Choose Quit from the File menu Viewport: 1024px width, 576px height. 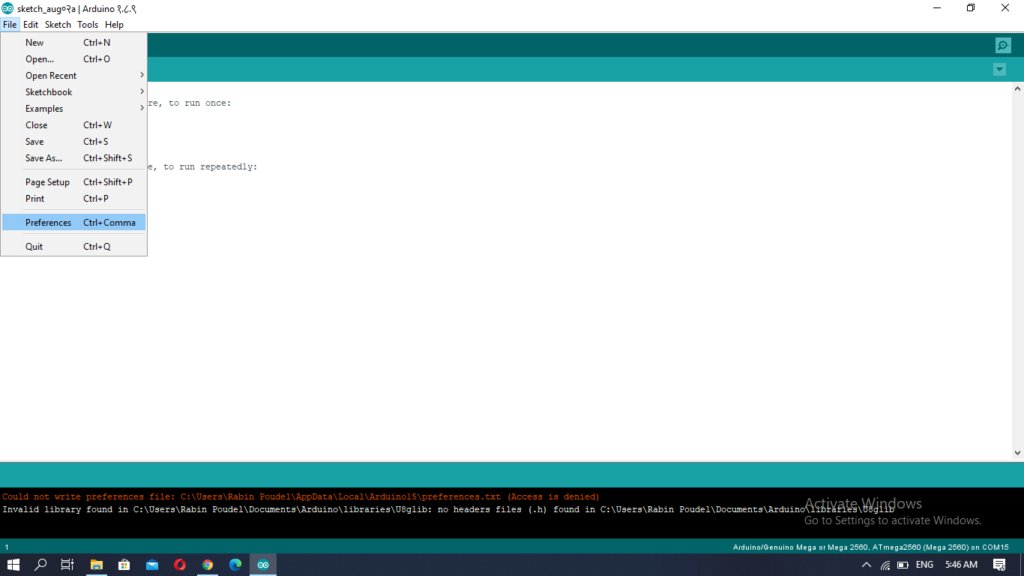pyautogui.click(x=74, y=246)
